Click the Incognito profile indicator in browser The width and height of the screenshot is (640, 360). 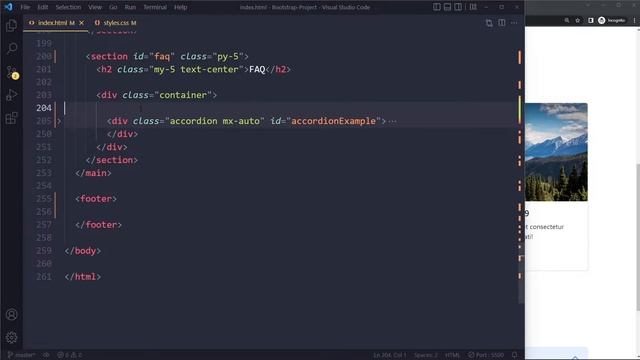point(611,20)
